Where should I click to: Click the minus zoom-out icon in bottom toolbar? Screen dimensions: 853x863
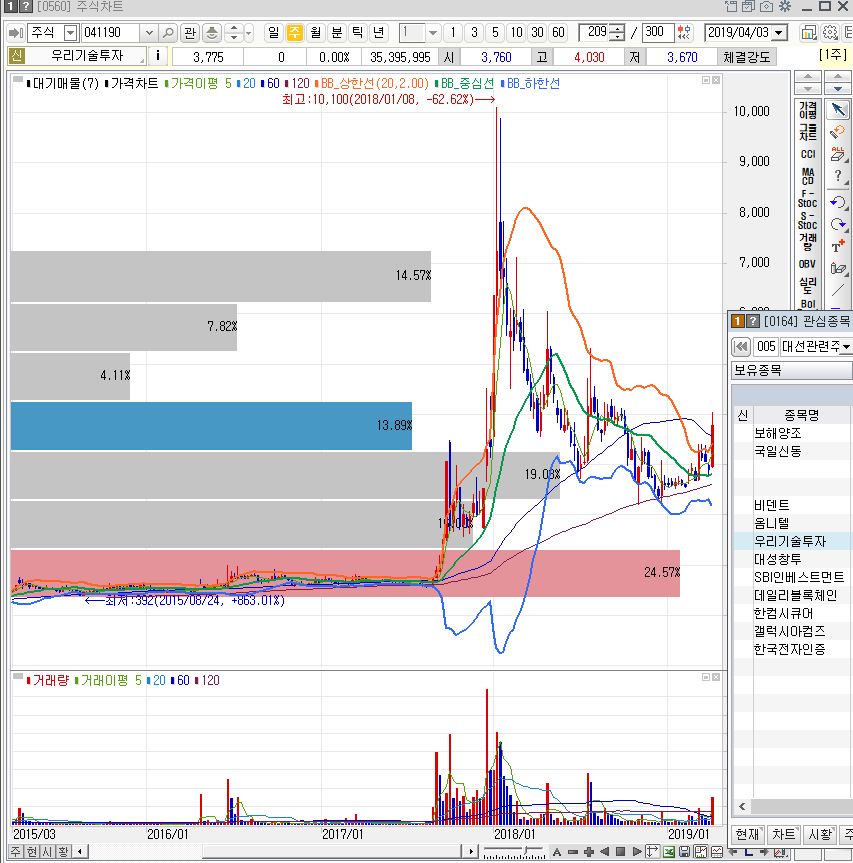click(572, 852)
